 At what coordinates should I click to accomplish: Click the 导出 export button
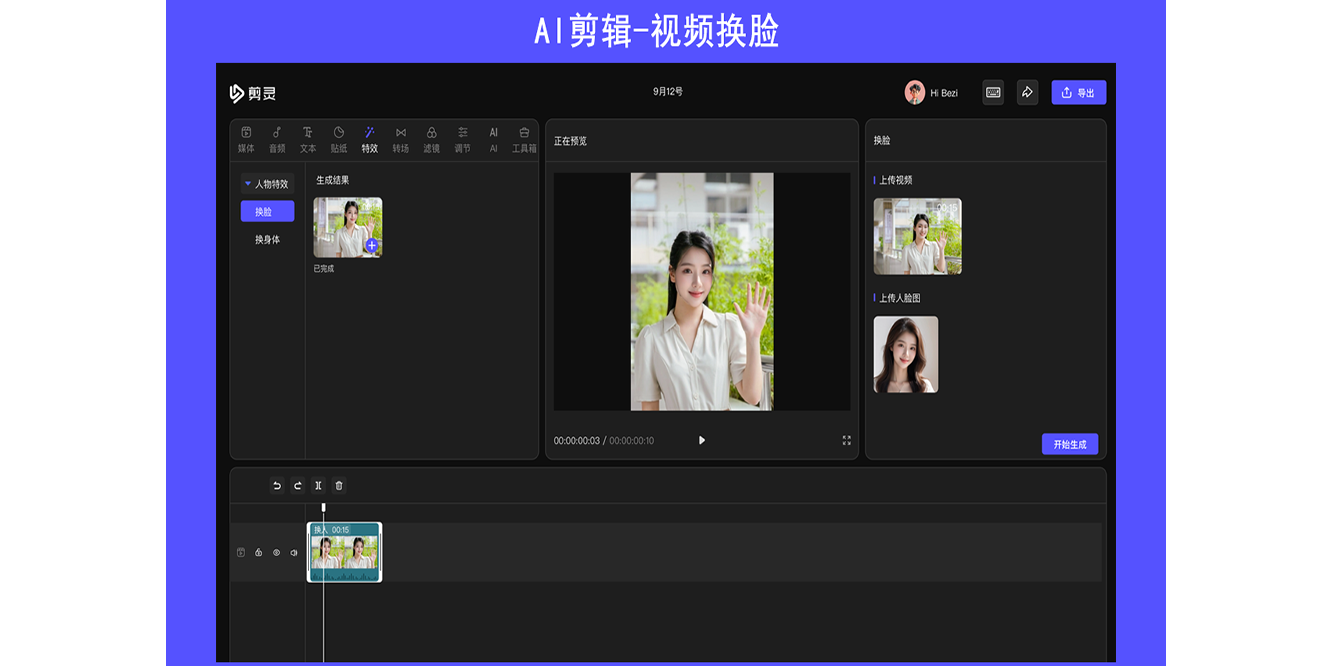[1078, 92]
